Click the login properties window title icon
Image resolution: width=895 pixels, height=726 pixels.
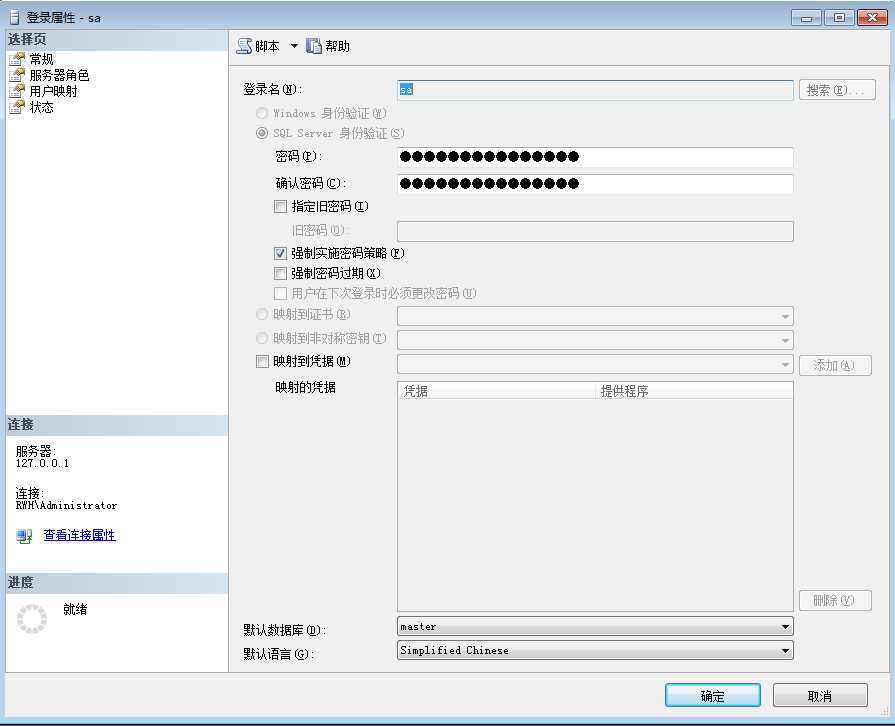(x=14, y=18)
